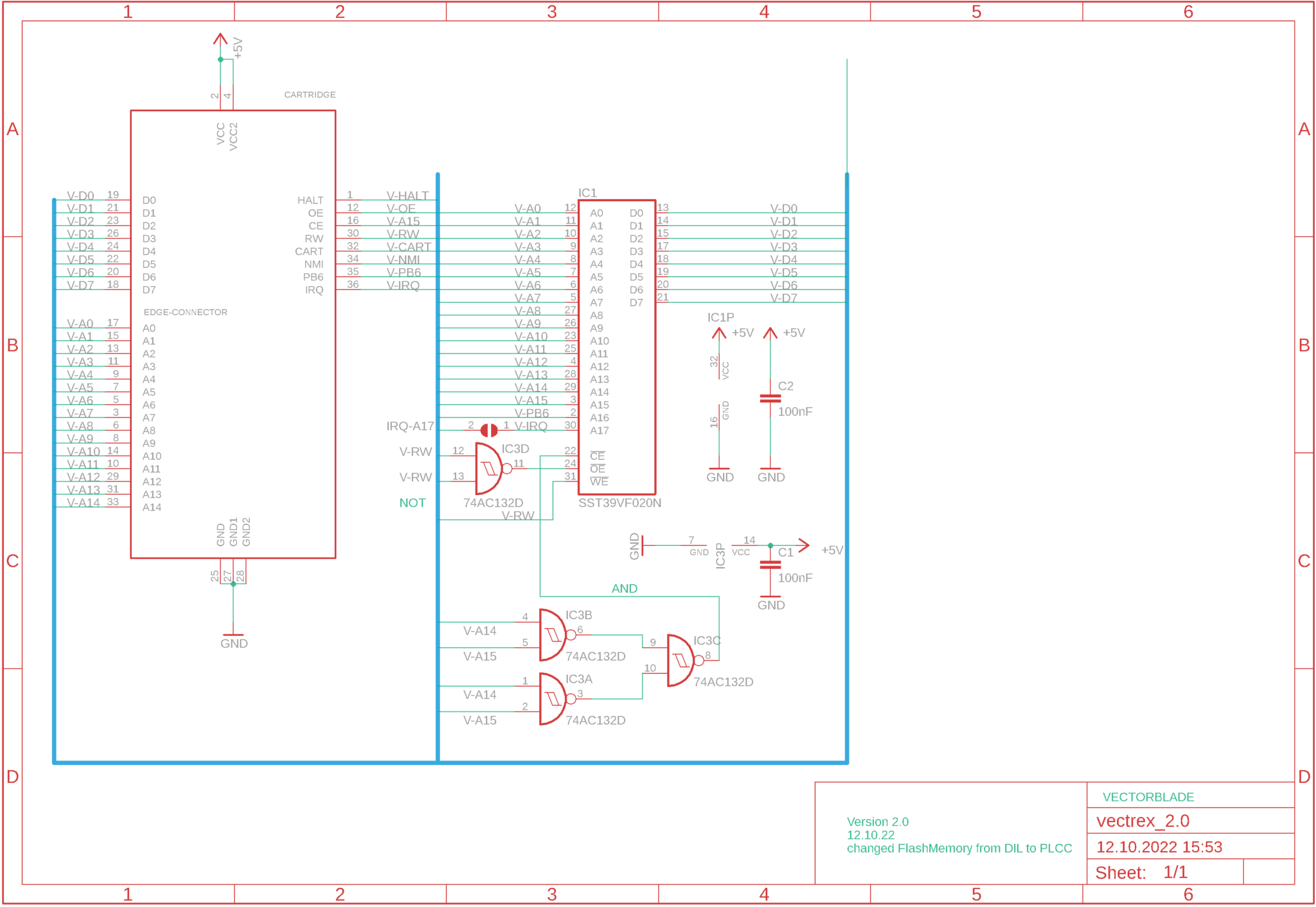Select the SST39VF020N part label
This screenshot has height=907, width=1316.
[619, 503]
